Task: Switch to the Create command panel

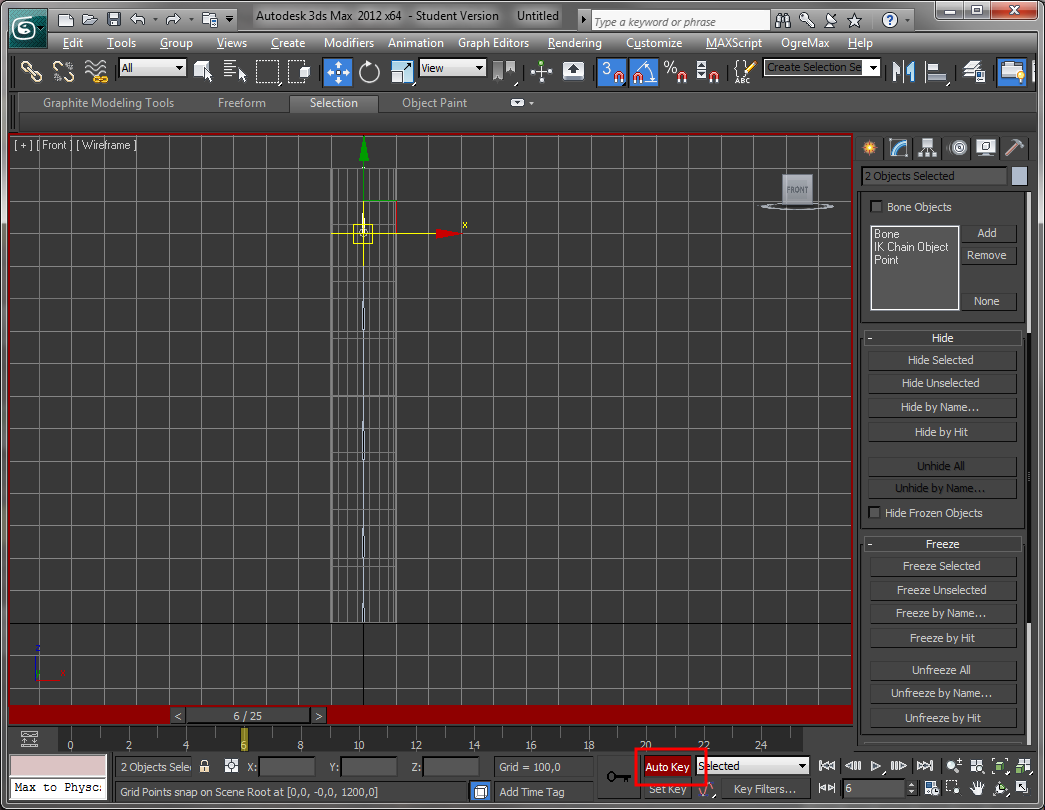Action: pyautogui.click(x=869, y=148)
